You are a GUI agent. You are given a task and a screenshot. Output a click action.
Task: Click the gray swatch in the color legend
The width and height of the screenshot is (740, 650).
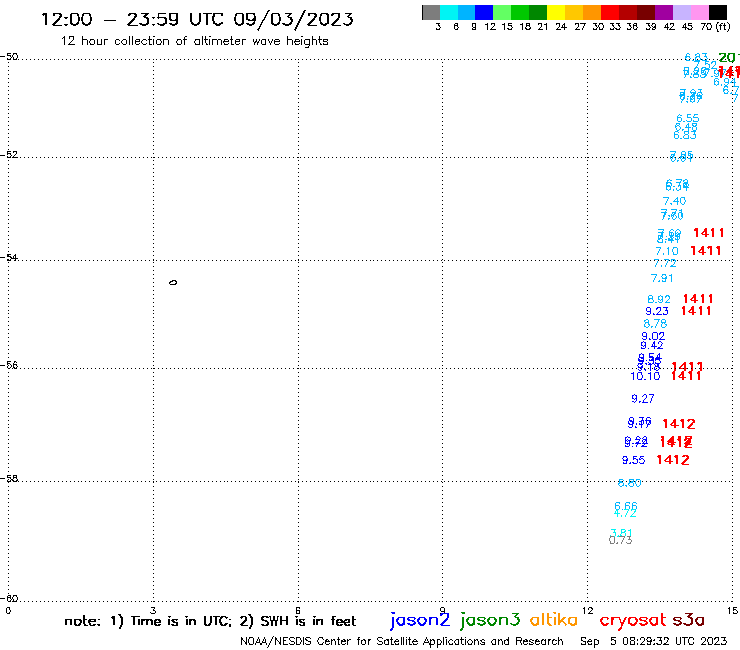(x=431, y=13)
